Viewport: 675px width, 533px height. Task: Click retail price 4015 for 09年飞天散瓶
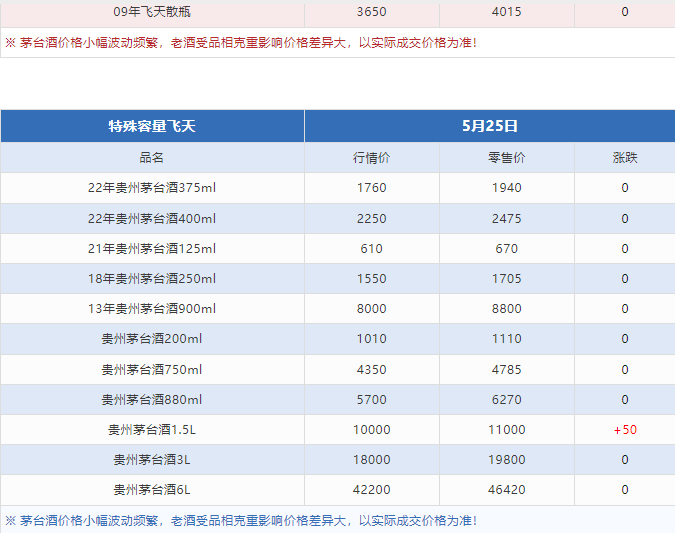(507, 12)
